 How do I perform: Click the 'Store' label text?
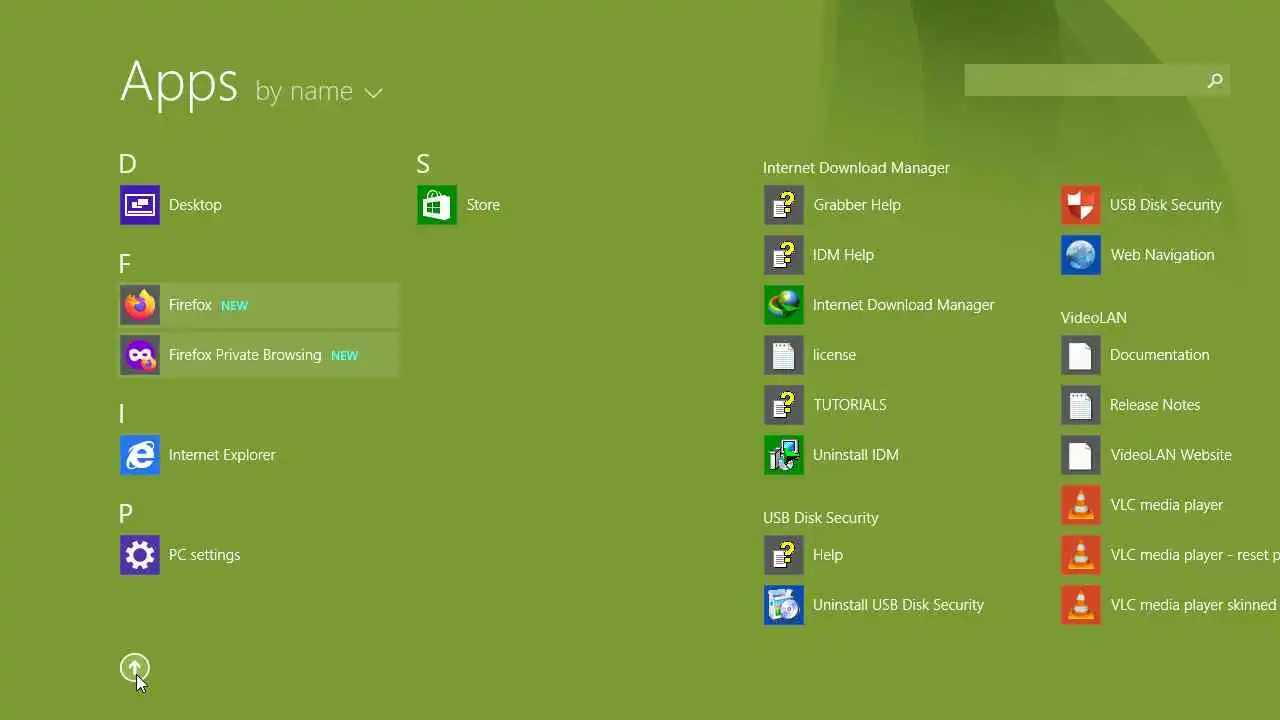coord(483,205)
